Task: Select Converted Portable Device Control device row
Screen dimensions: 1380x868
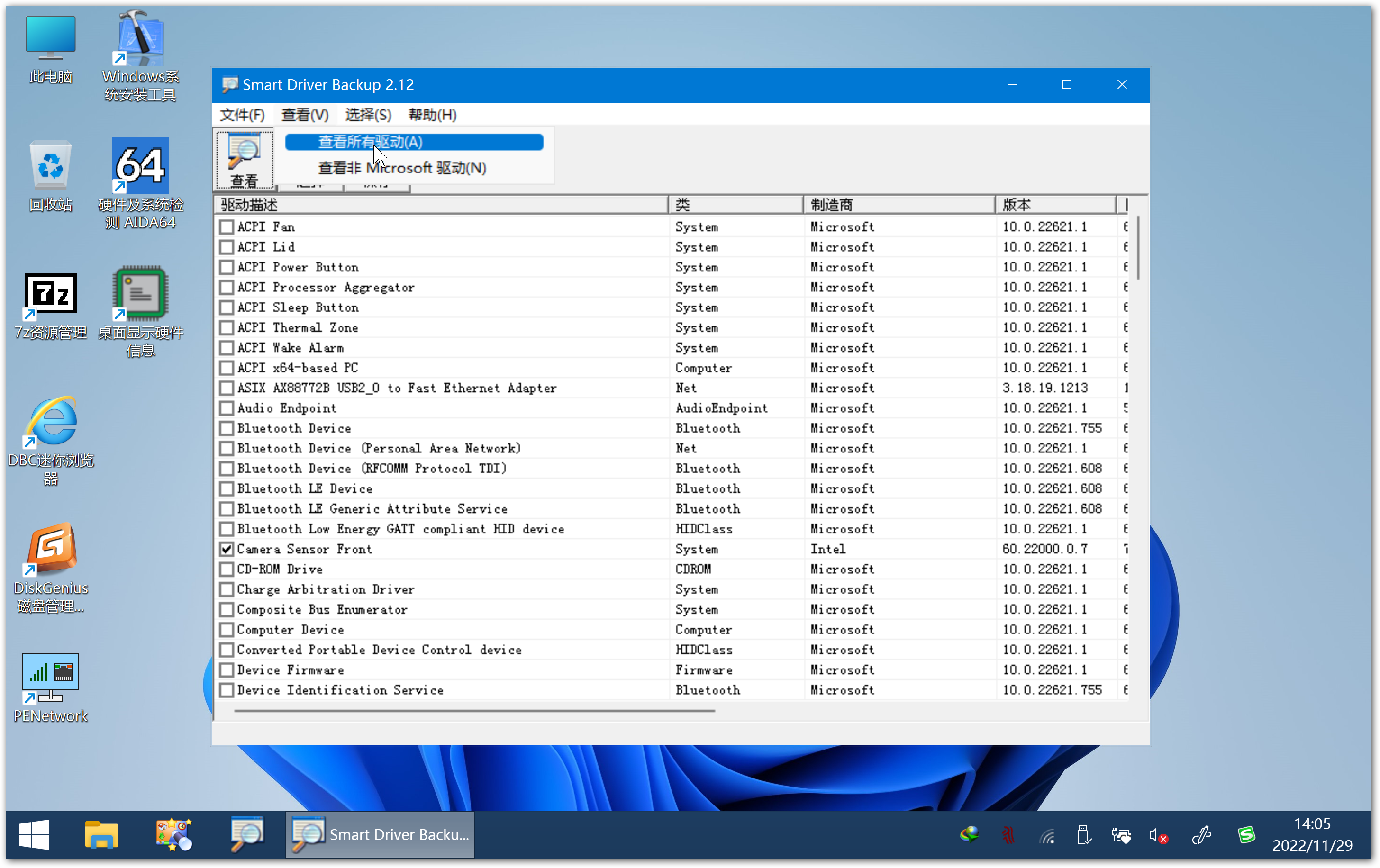Action: pos(671,650)
